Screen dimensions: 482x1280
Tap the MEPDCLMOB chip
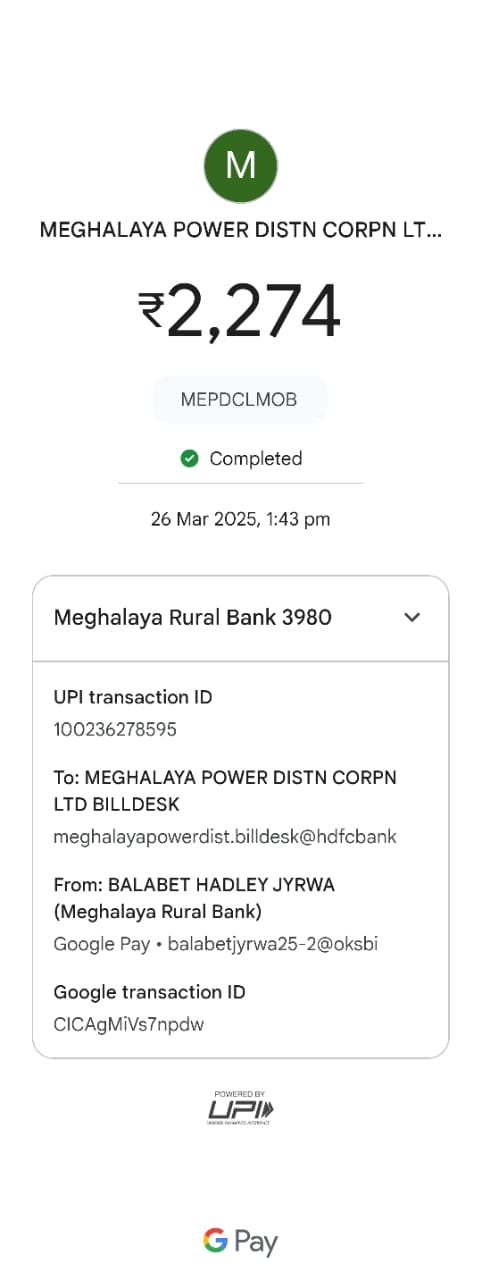(240, 400)
